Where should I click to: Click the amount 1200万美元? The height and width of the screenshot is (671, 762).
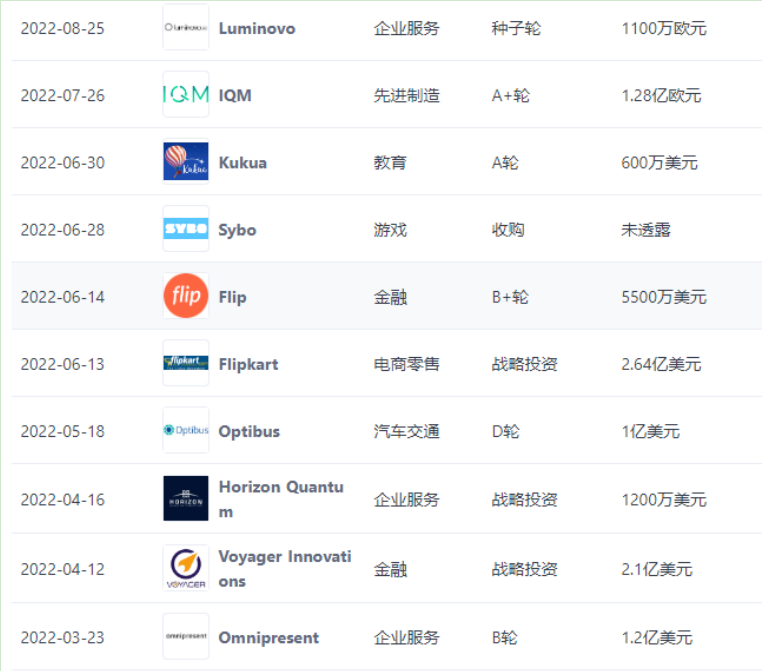[664, 499]
